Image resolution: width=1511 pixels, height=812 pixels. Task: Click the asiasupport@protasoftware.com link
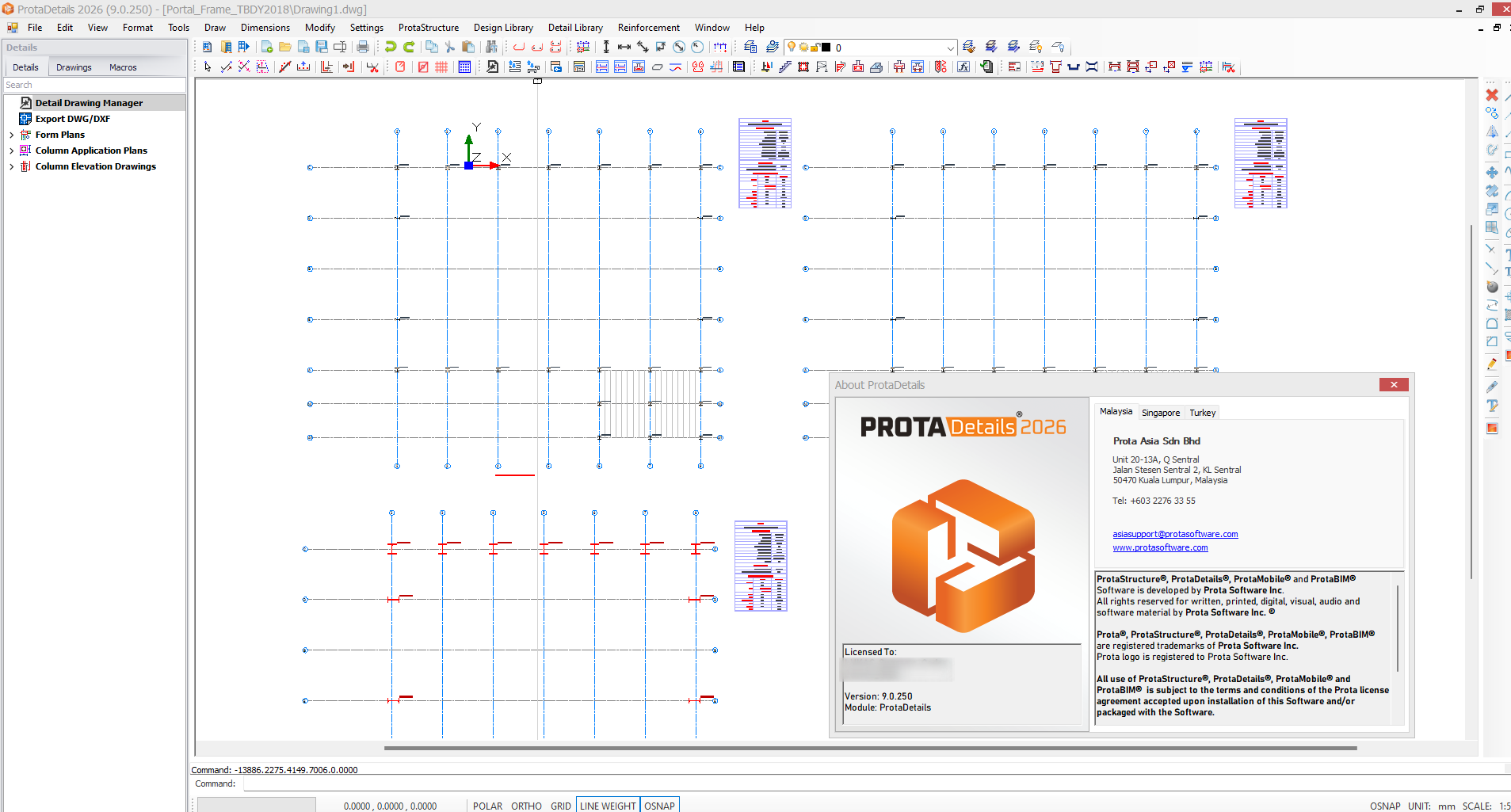tap(1175, 534)
